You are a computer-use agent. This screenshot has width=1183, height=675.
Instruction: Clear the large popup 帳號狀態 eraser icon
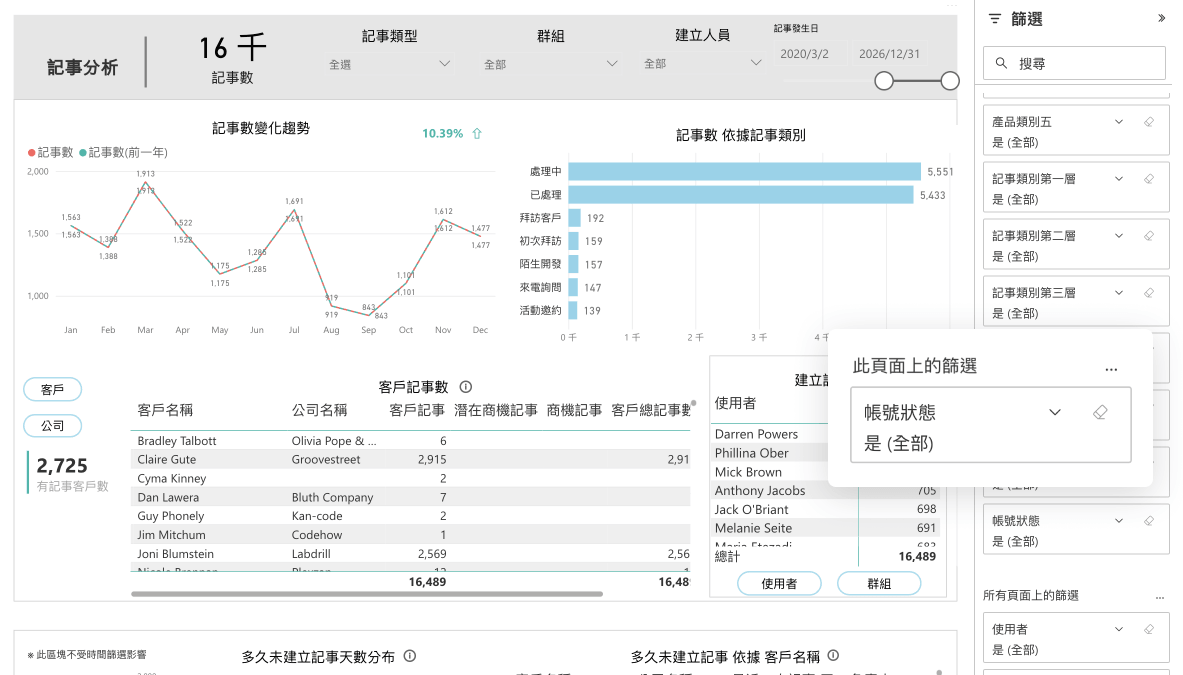pyautogui.click(x=1100, y=412)
